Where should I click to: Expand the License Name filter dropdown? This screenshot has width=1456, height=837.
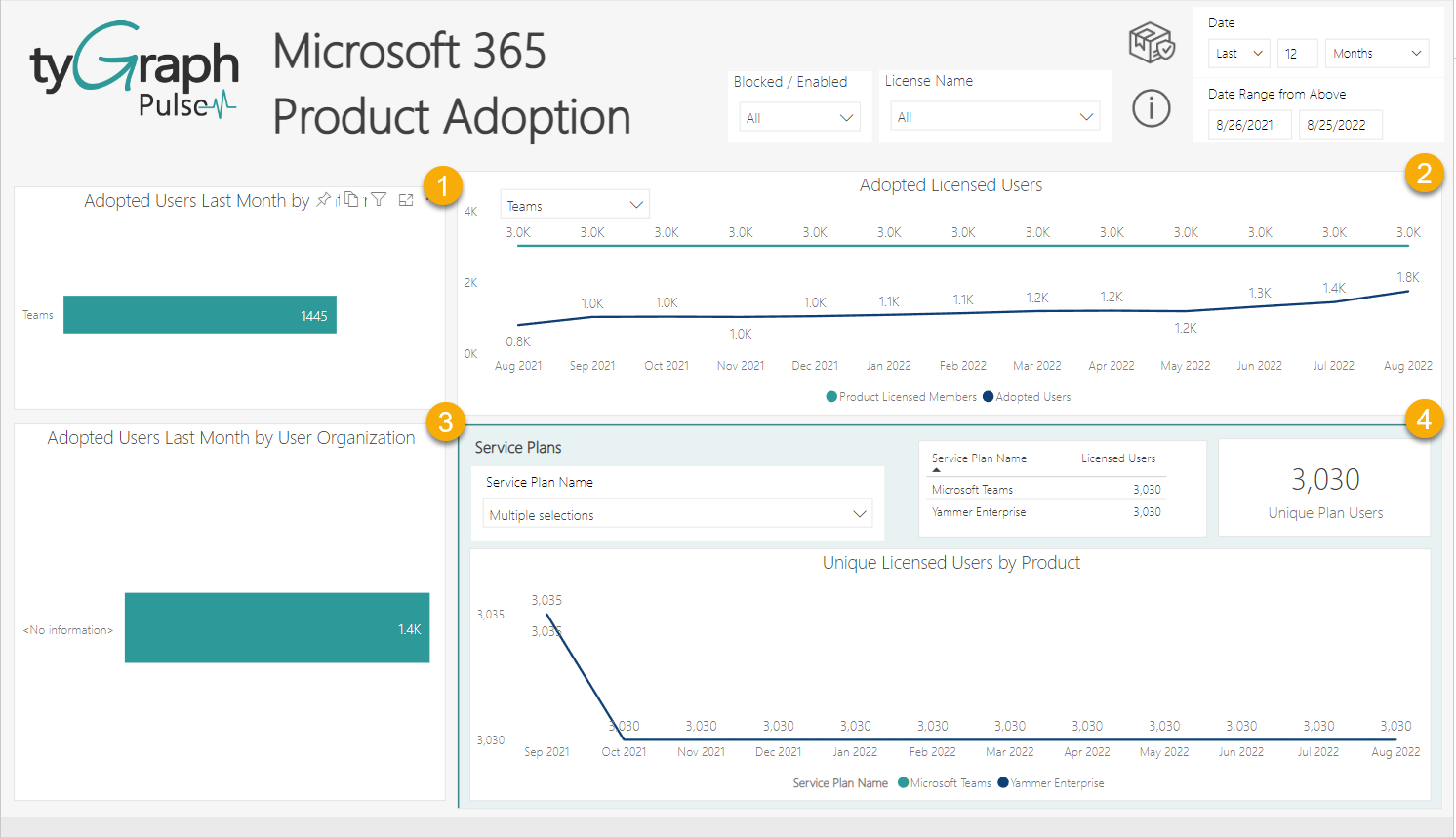point(994,115)
